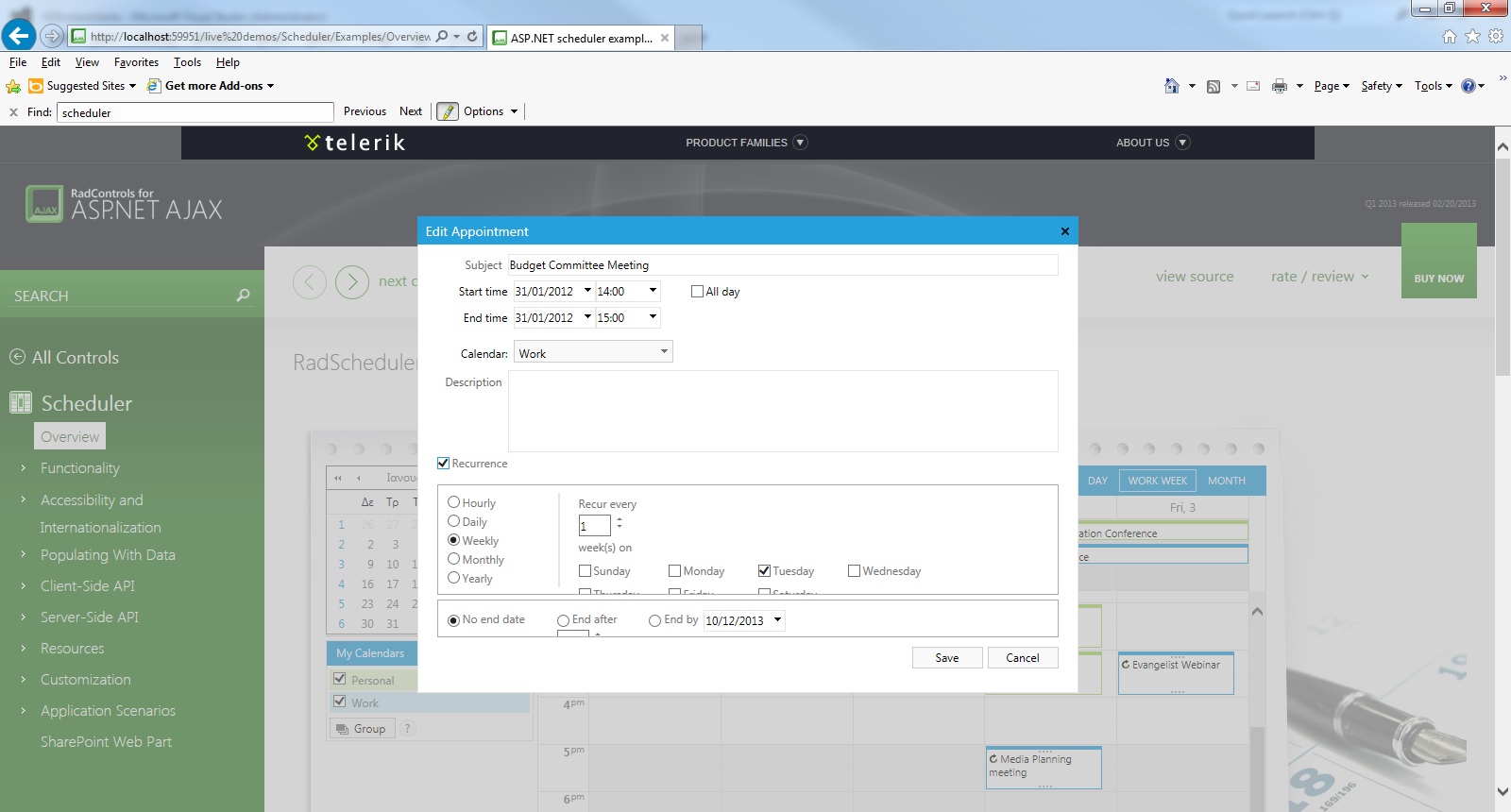1511x812 pixels.
Task: Click the Subject field with Budget Committee Meeting
Action: pos(783,264)
